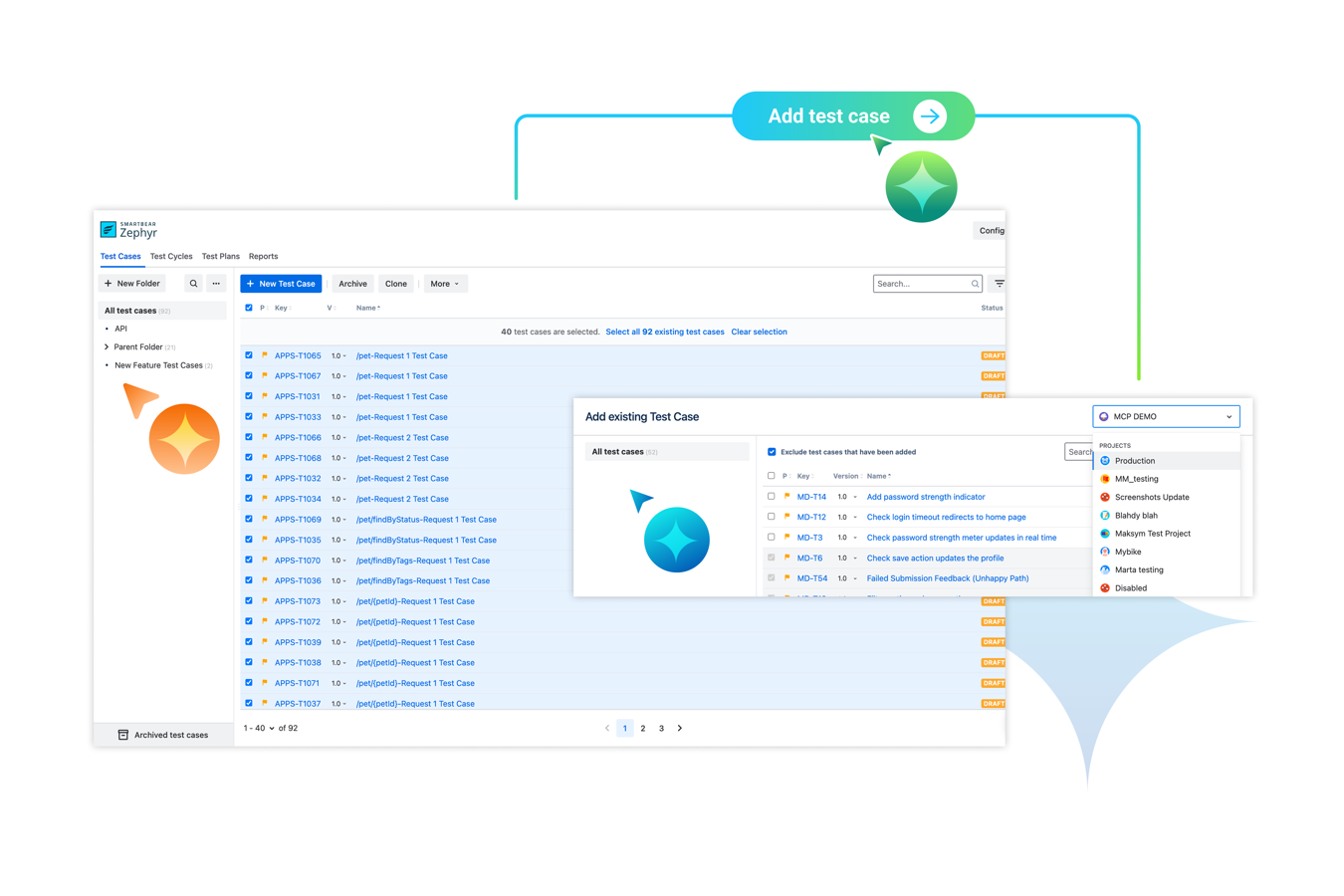Click the folder search magnifier icon

[193, 284]
